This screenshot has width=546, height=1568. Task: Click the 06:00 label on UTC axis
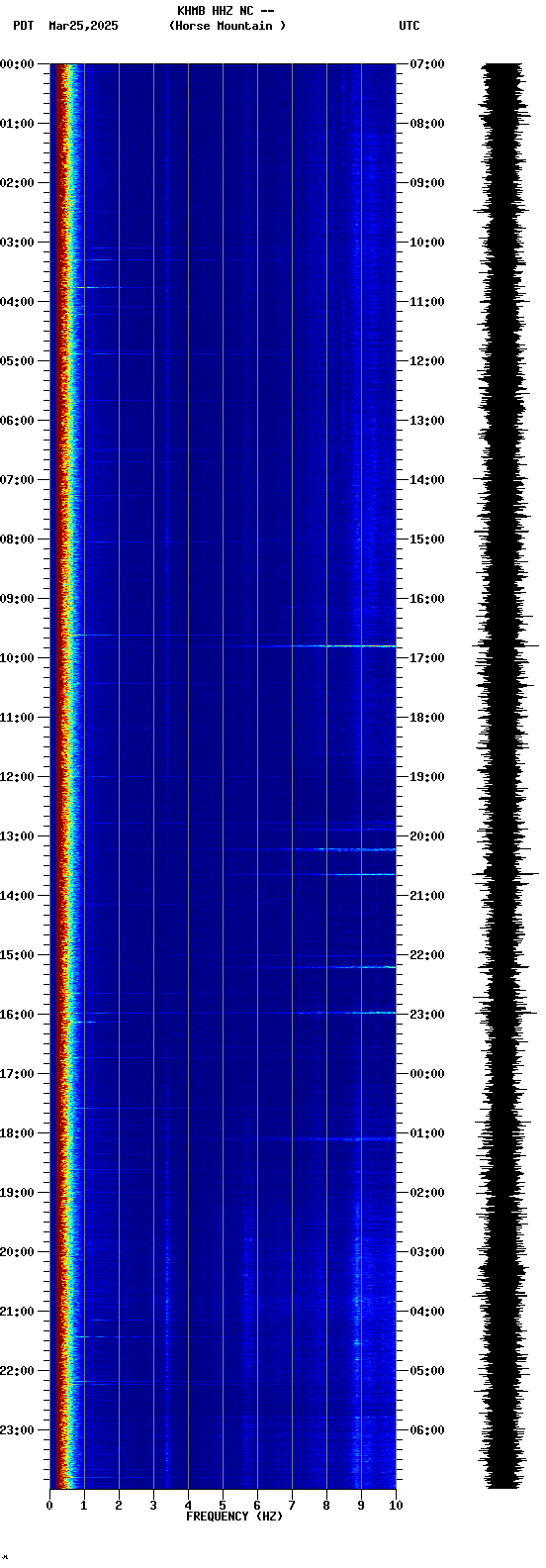click(427, 1430)
